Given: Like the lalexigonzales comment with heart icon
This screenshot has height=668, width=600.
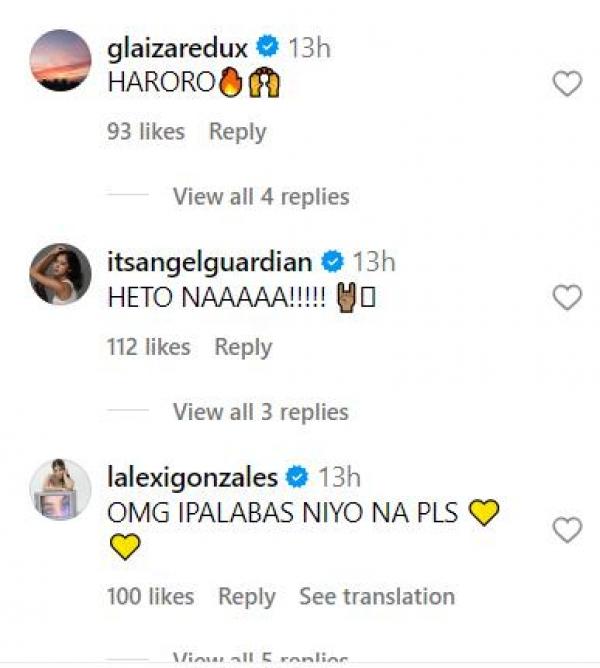Looking at the screenshot, I should (567, 530).
